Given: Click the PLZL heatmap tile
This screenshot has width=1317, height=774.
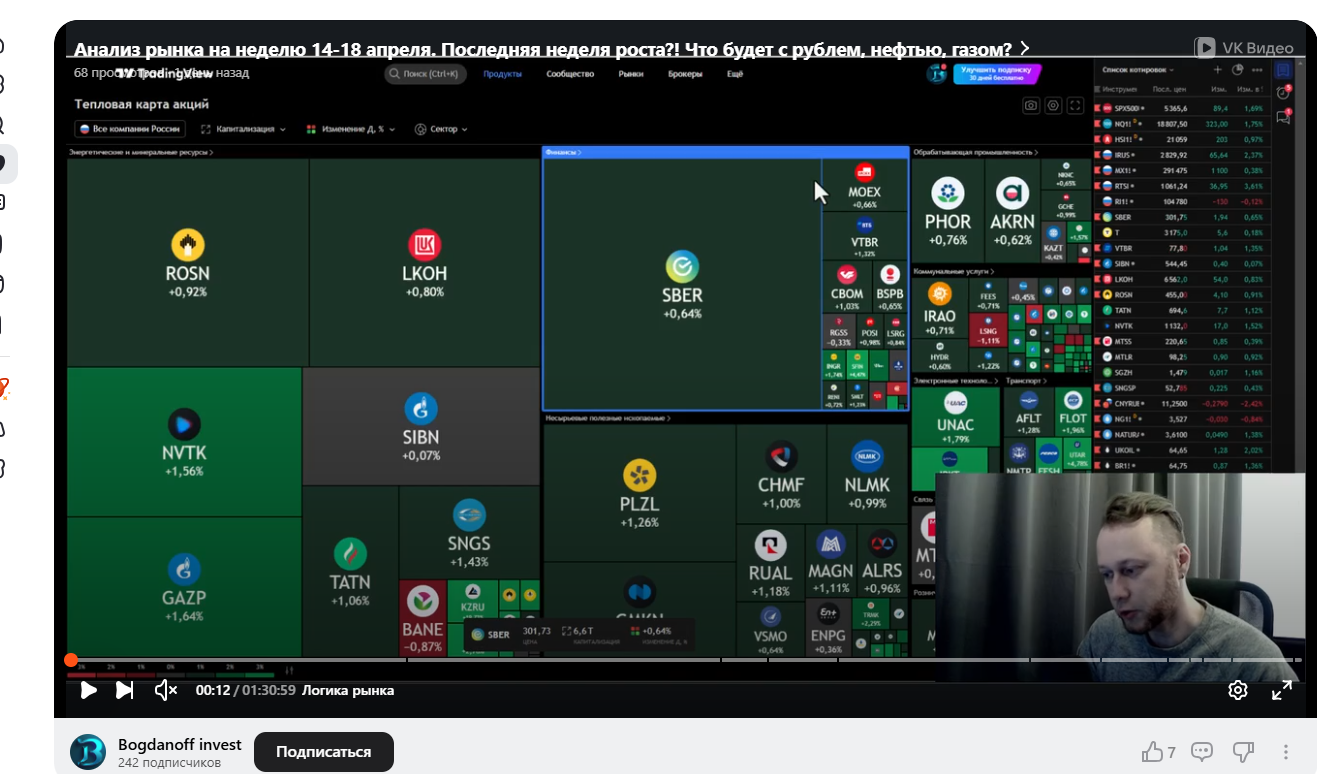Looking at the screenshot, I should [x=639, y=492].
